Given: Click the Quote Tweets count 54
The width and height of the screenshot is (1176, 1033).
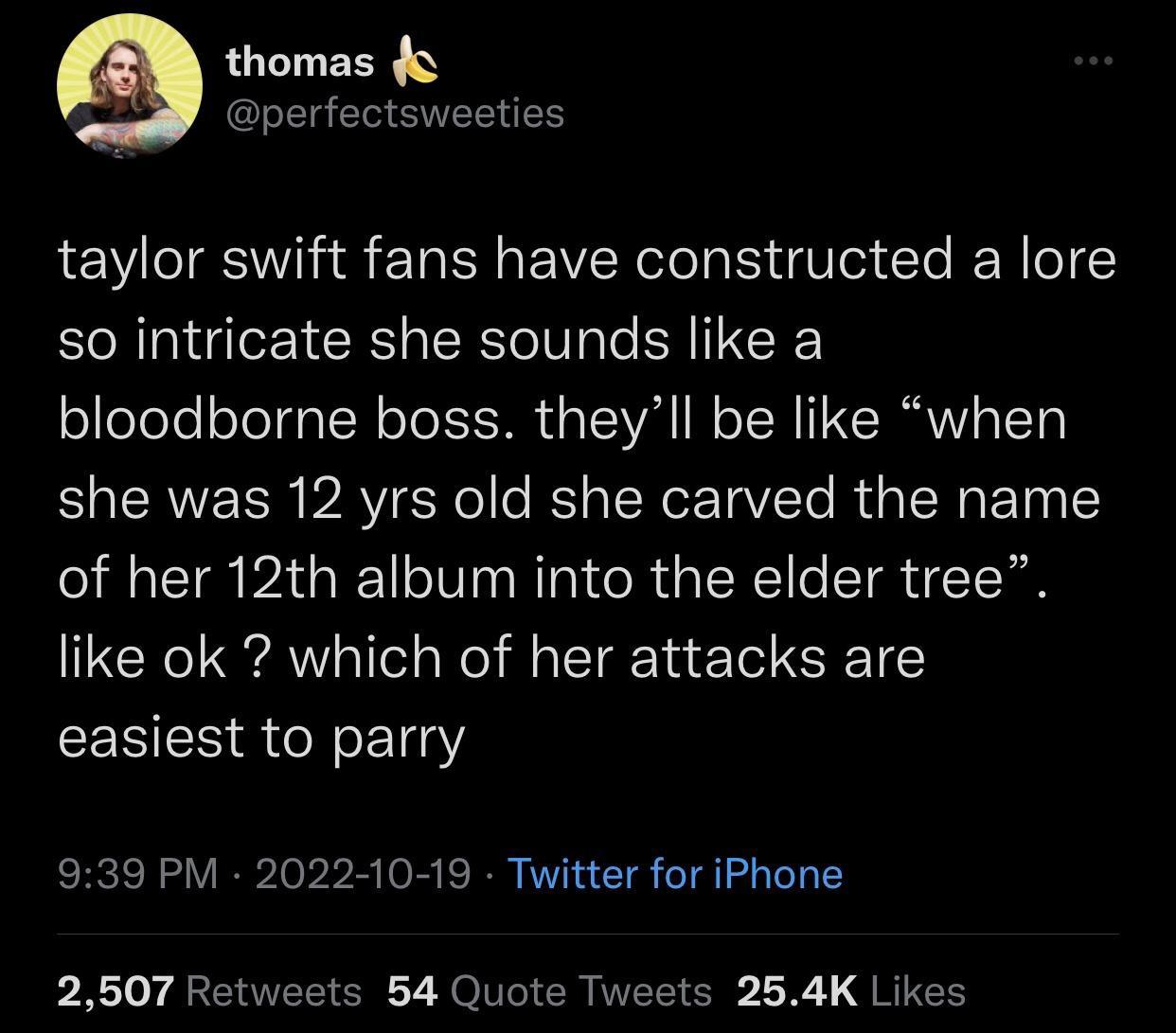Looking at the screenshot, I should coord(414,991).
